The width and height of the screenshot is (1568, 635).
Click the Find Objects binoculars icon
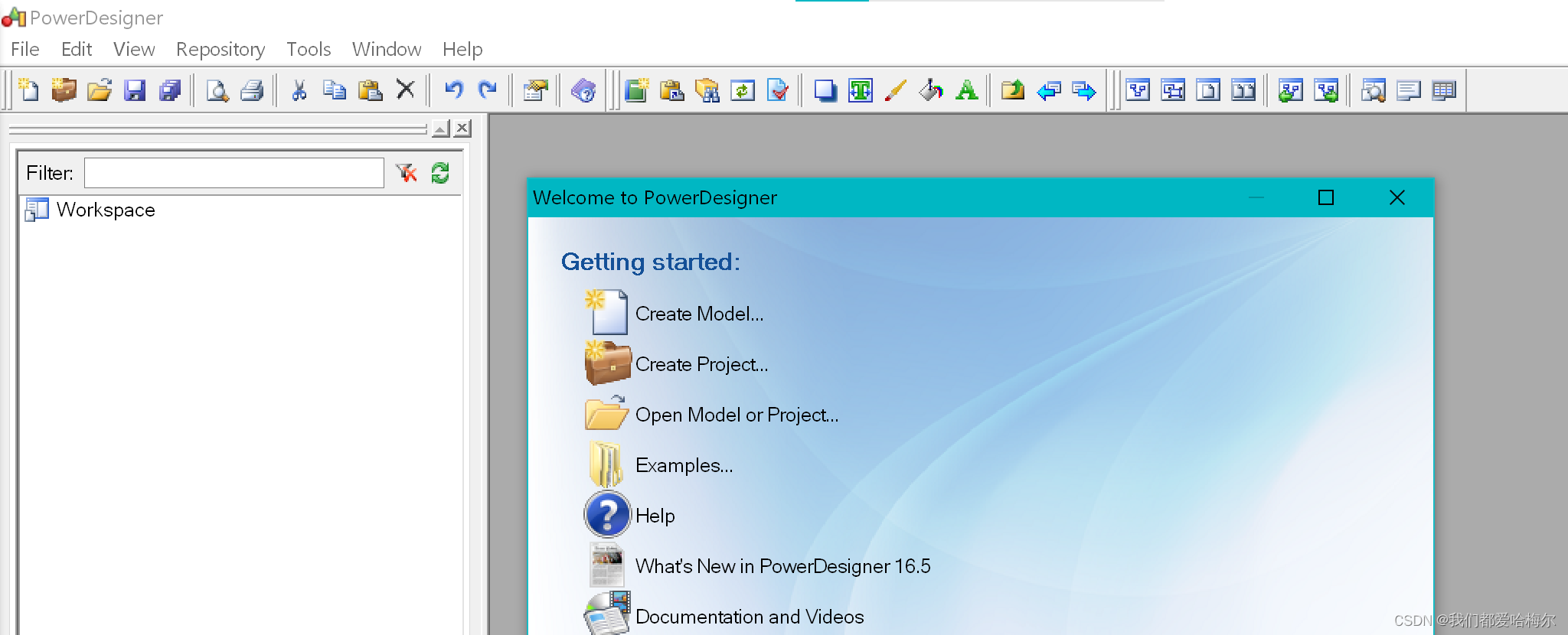[707, 90]
